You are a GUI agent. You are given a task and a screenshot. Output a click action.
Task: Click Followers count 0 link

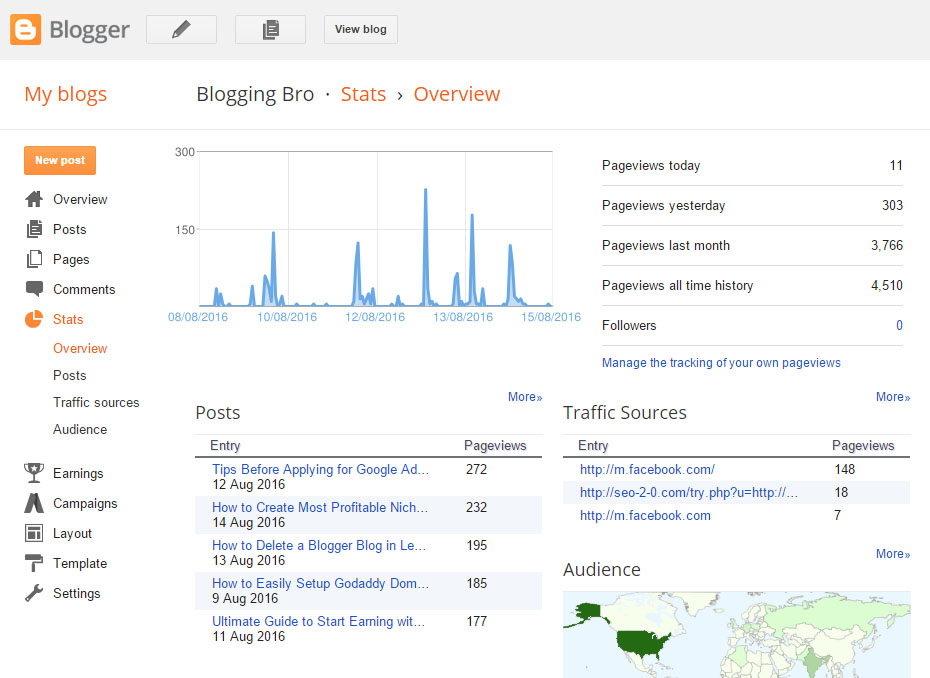[899, 325]
